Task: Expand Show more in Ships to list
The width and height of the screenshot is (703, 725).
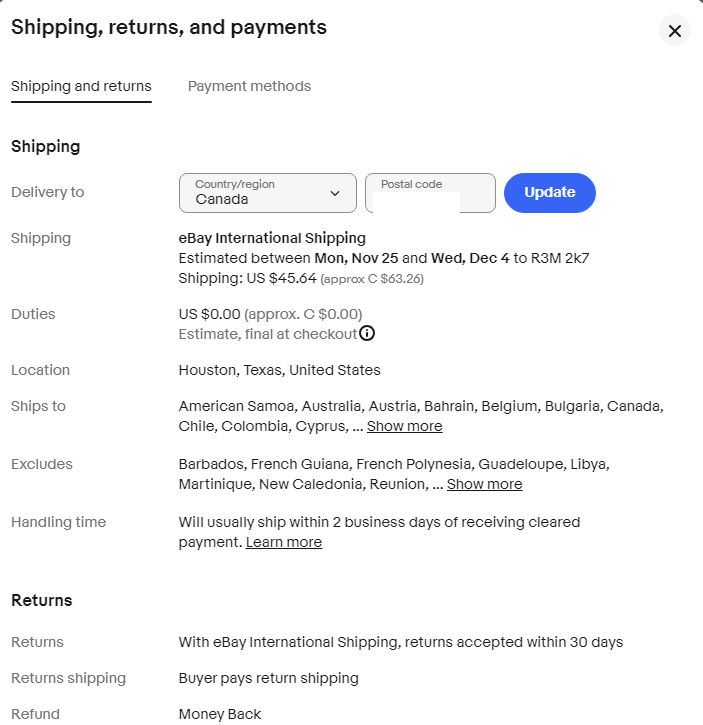Action: coord(404,426)
